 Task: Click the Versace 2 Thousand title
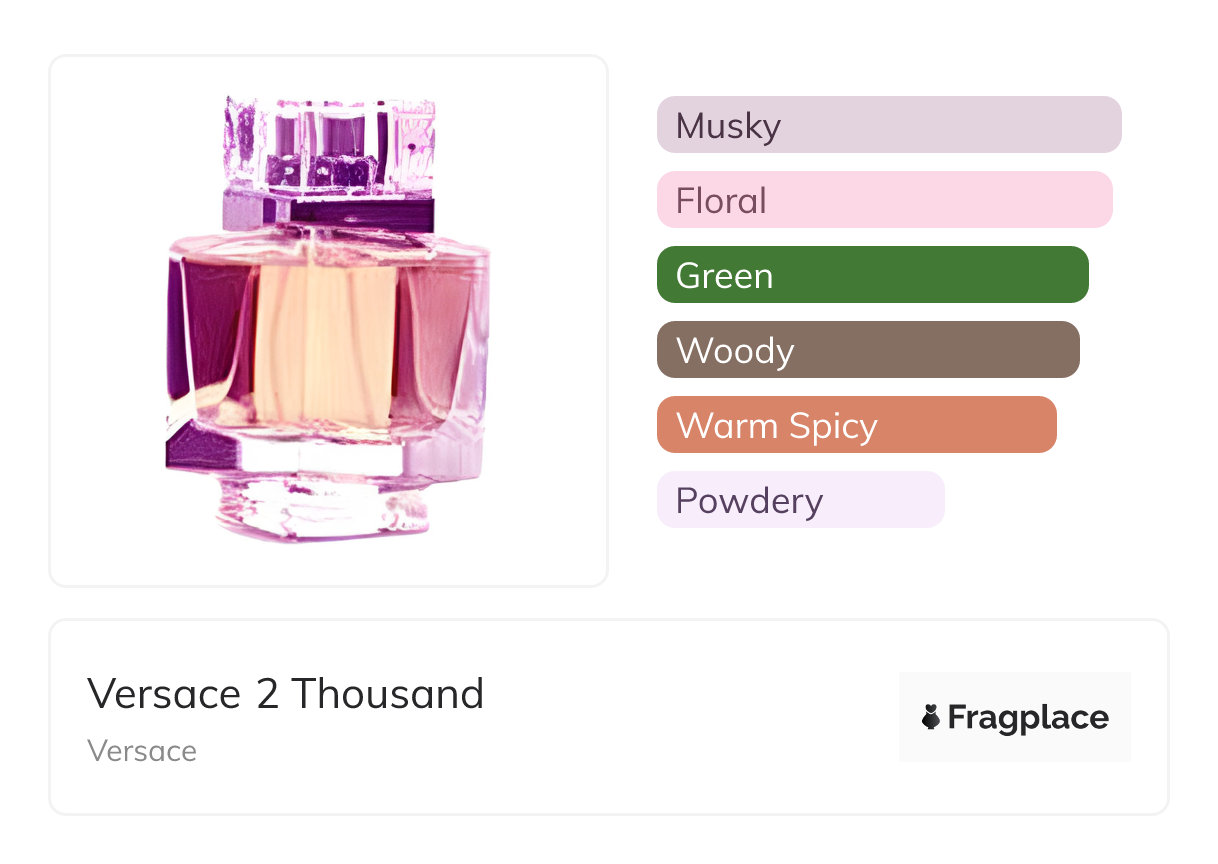point(286,693)
